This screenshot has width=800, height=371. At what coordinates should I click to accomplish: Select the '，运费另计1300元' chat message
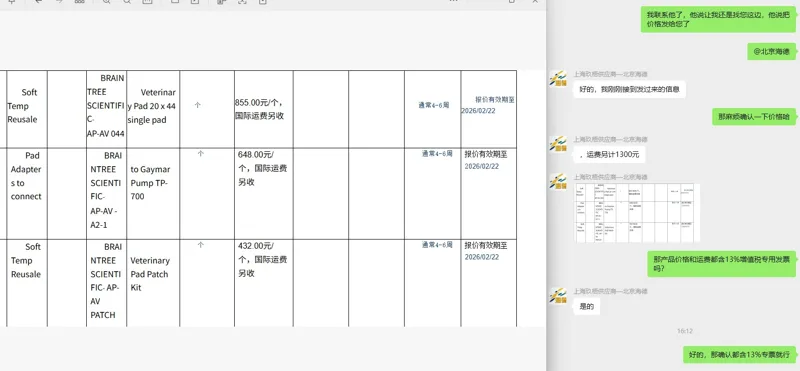(x=609, y=154)
